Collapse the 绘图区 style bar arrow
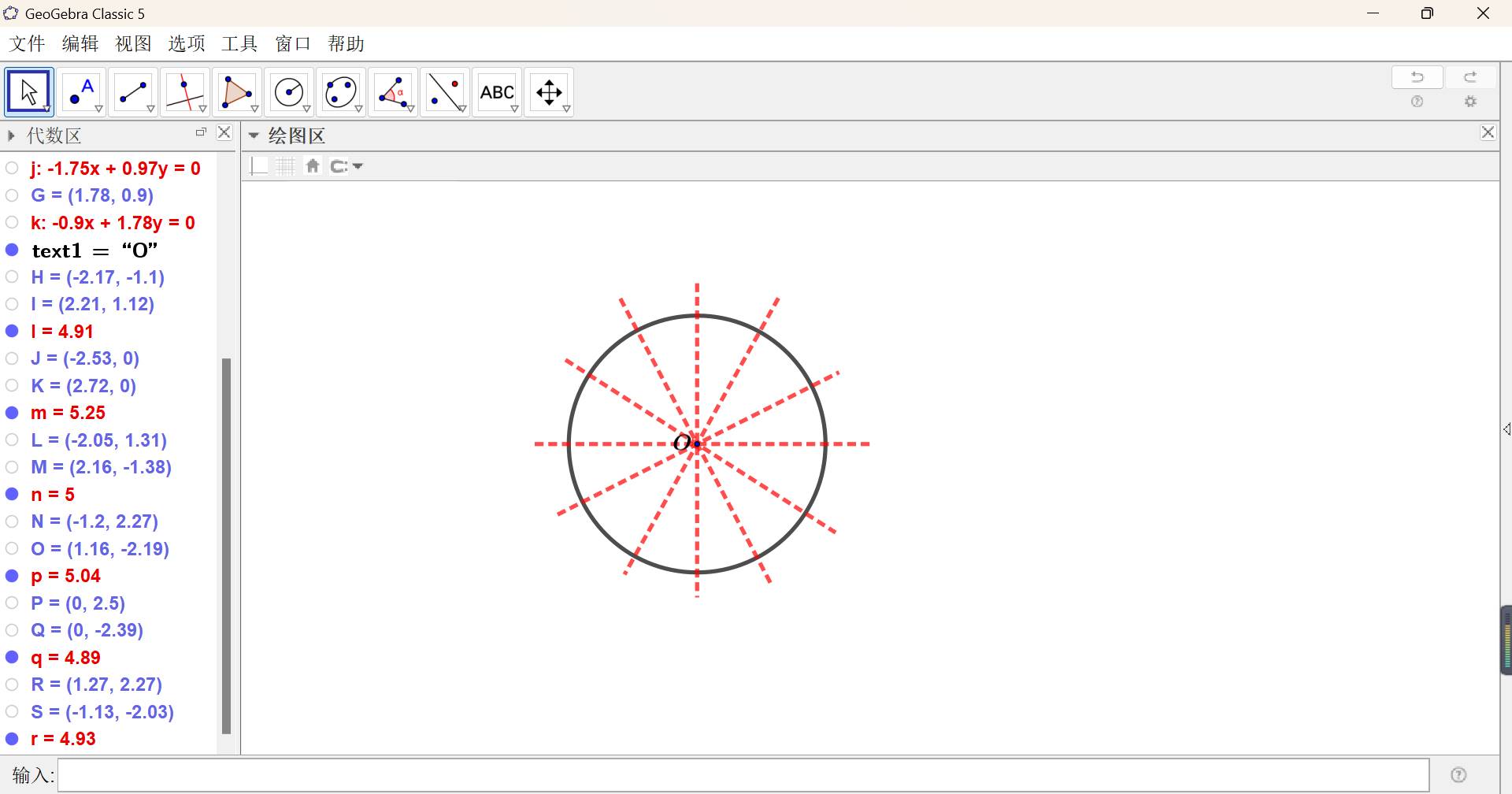1512x794 pixels. click(254, 135)
